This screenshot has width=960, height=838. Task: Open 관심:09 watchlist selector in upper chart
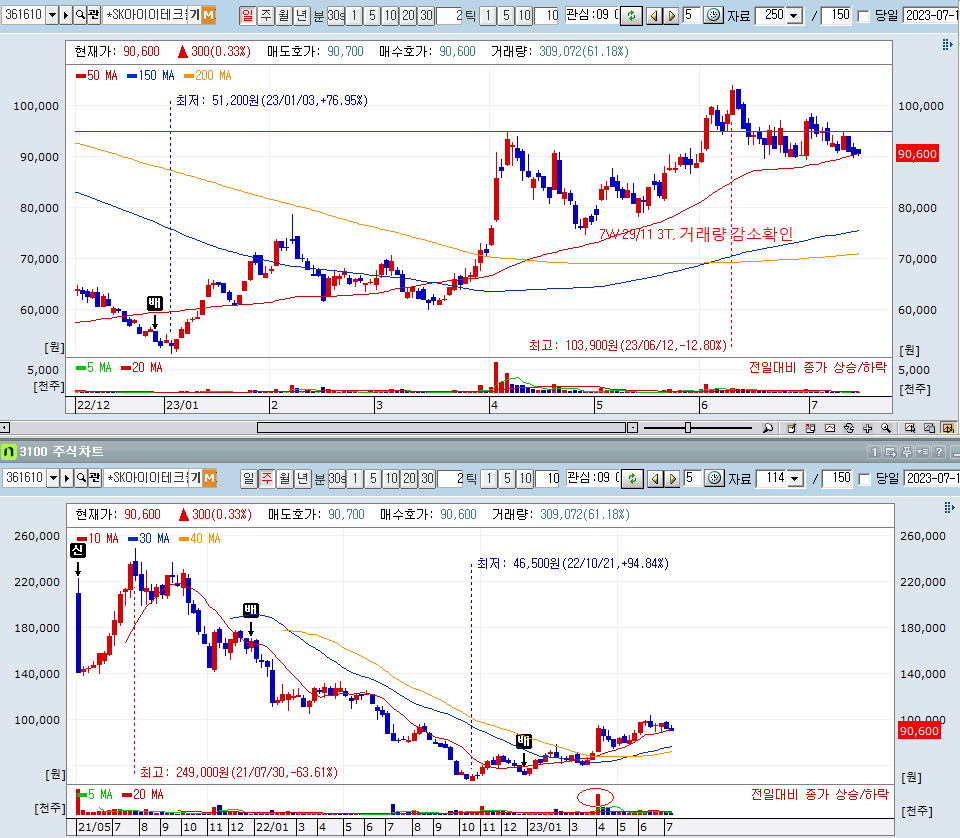(591, 15)
